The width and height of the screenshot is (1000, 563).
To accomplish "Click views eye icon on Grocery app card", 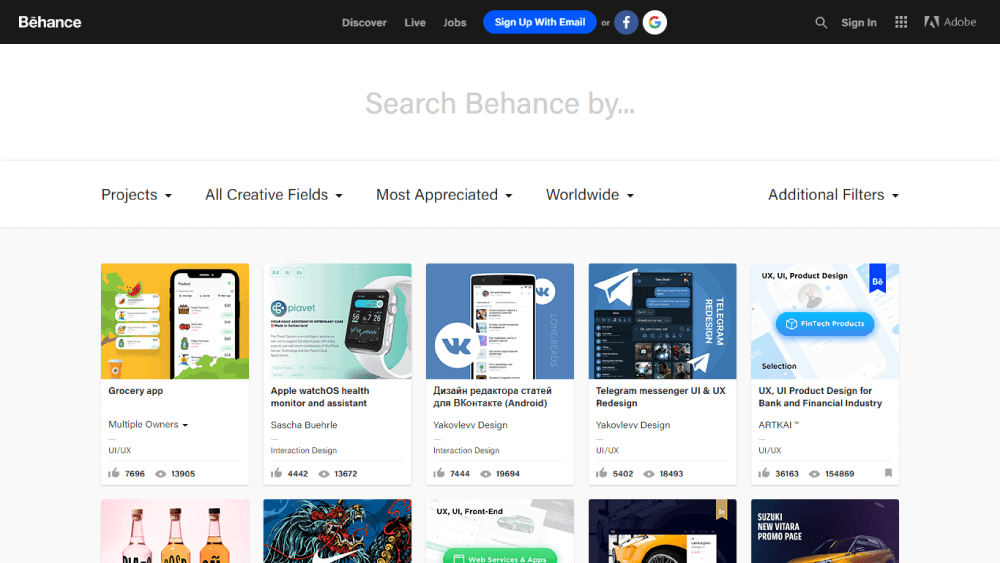I will click(161, 474).
